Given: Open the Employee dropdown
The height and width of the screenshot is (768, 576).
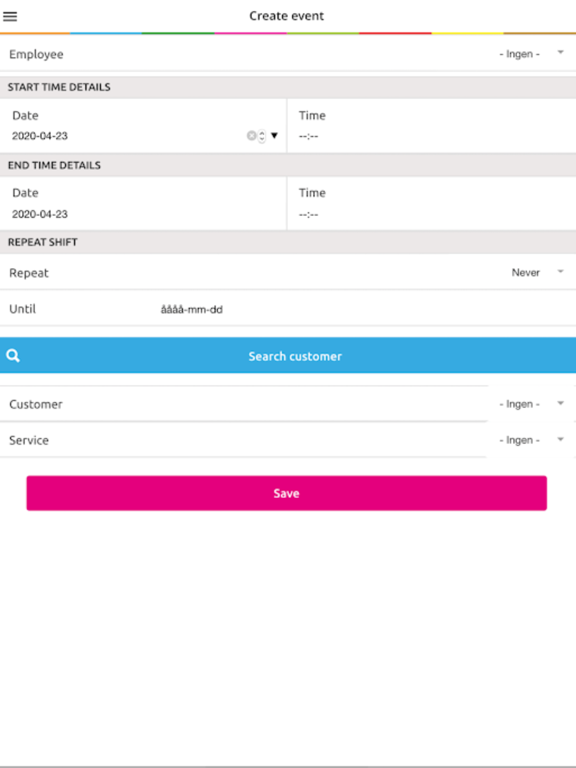Looking at the screenshot, I should [531, 54].
